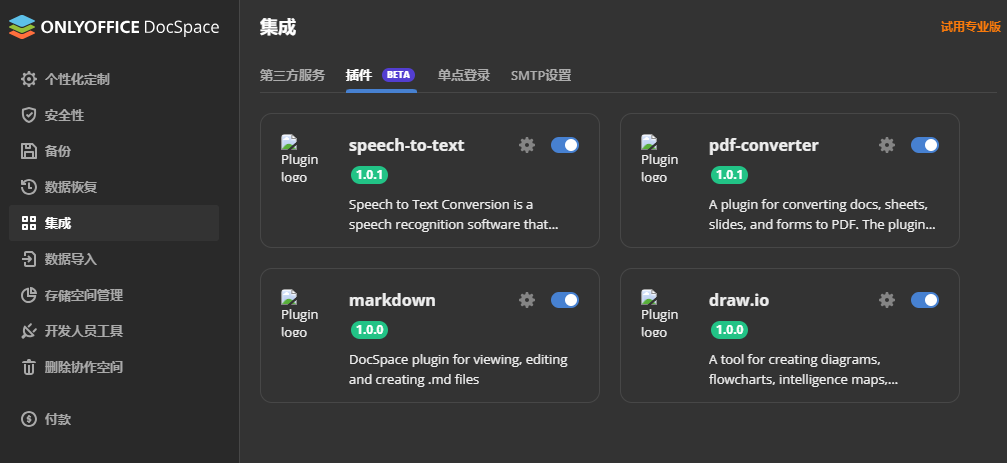Click the speech-to-text plugin title
This screenshot has height=463, width=1007.
click(x=407, y=145)
